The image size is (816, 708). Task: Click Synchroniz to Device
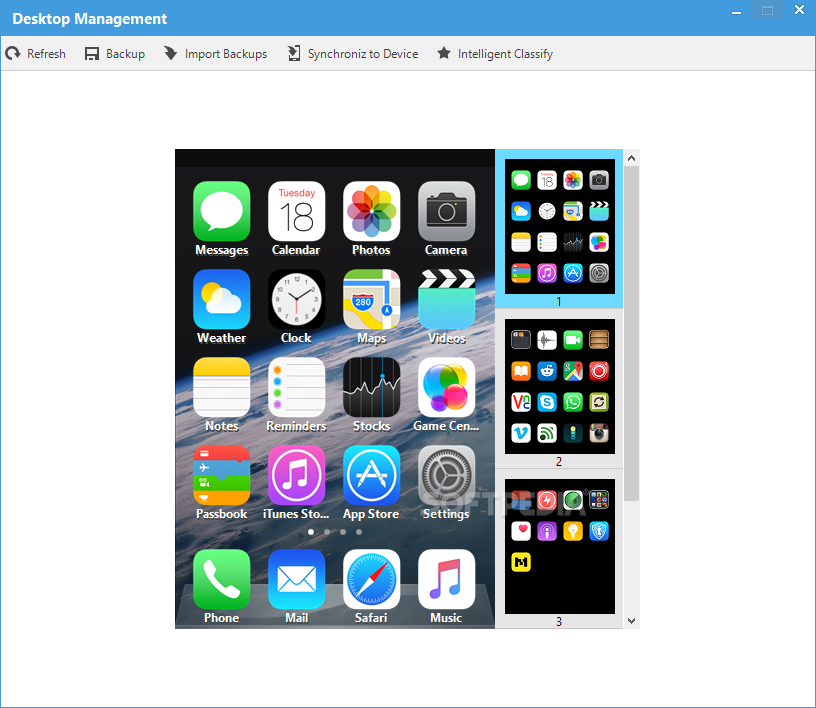click(353, 54)
